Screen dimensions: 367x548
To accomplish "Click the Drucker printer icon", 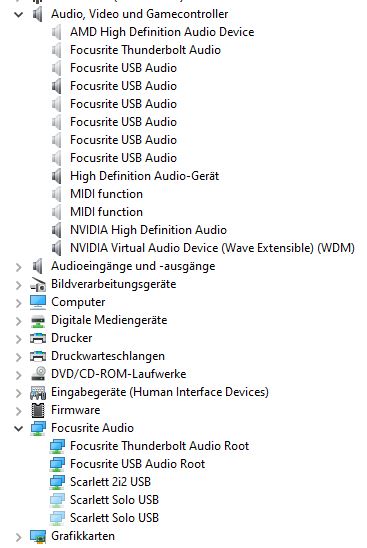I will pos(38,338).
